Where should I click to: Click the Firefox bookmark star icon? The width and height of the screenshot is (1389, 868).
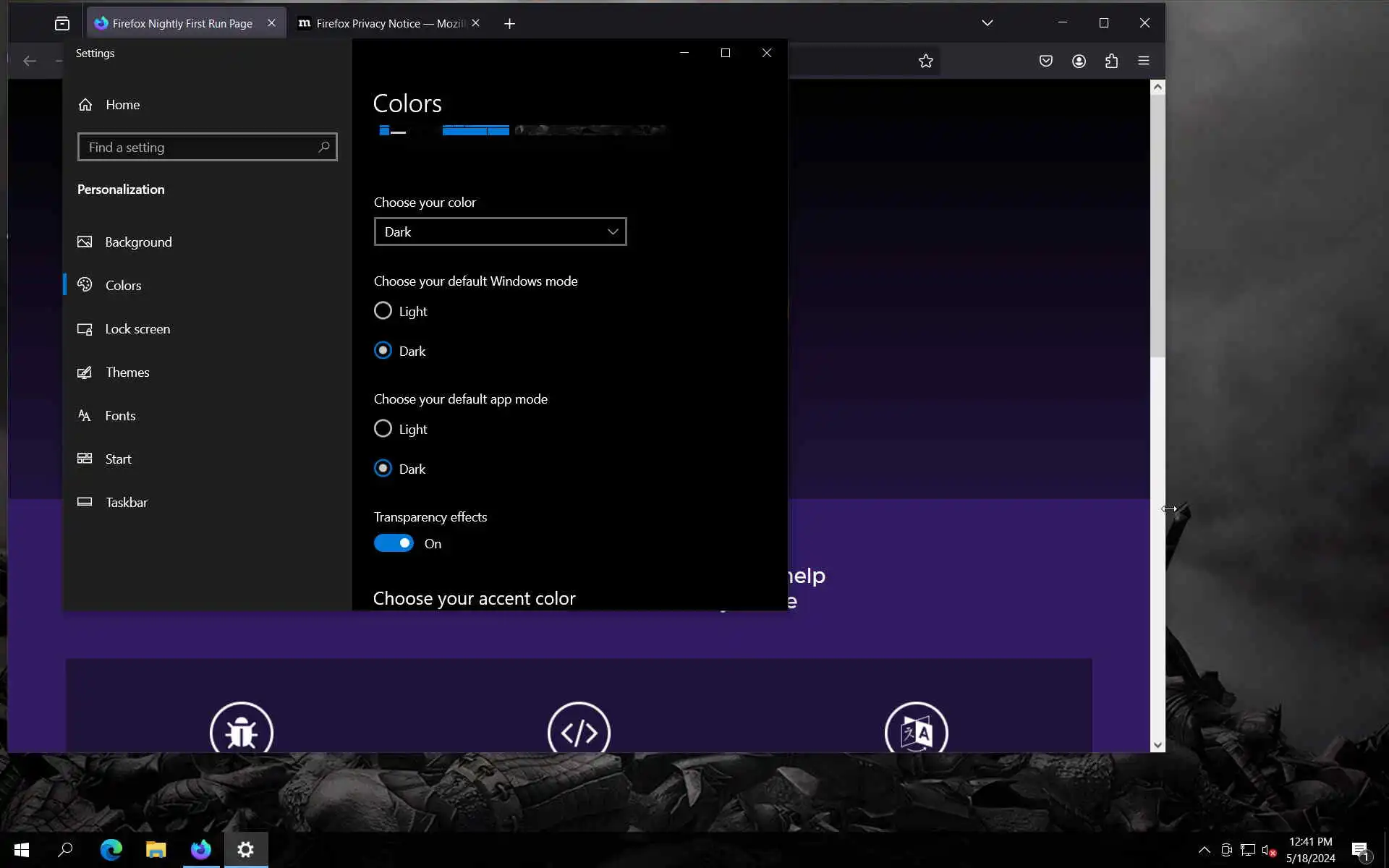[x=925, y=61]
